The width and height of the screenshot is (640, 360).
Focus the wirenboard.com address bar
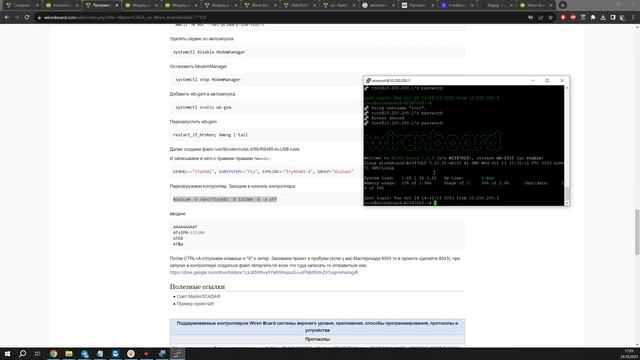278,18
